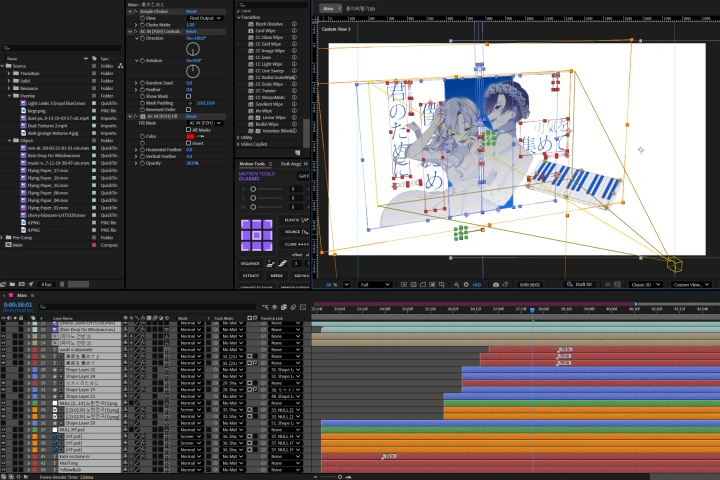Expand the Video Copilot effects category

click(x=238, y=144)
